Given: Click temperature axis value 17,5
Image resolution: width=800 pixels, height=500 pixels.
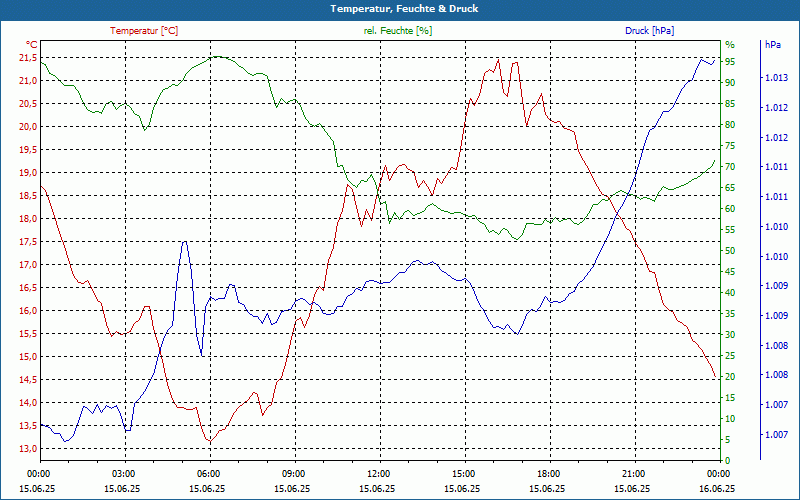Looking at the screenshot, I should (x=28, y=242).
